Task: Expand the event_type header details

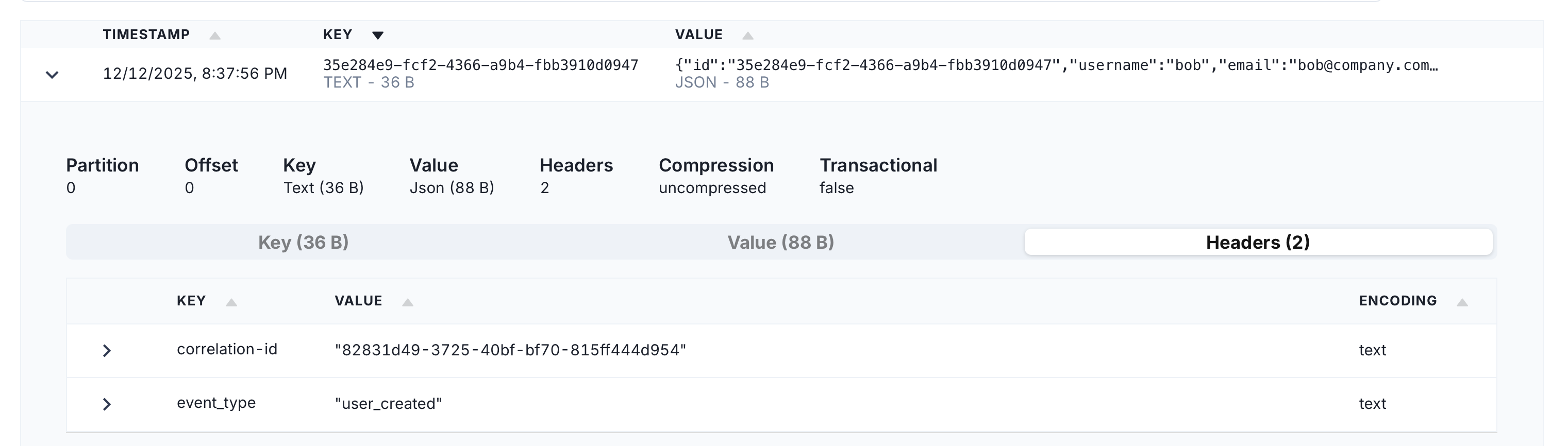Action: (x=108, y=403)
